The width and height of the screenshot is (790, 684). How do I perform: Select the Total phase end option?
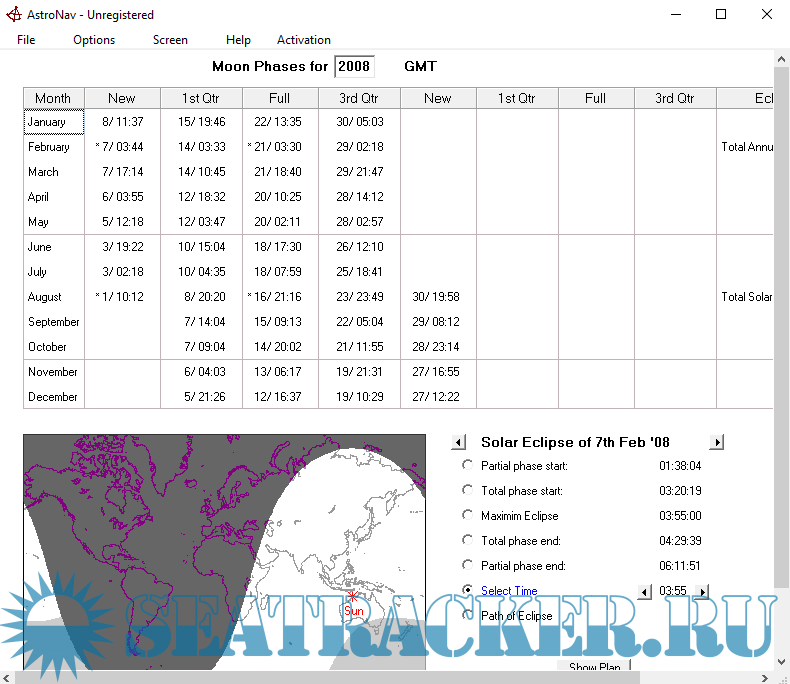coord(468,540)
